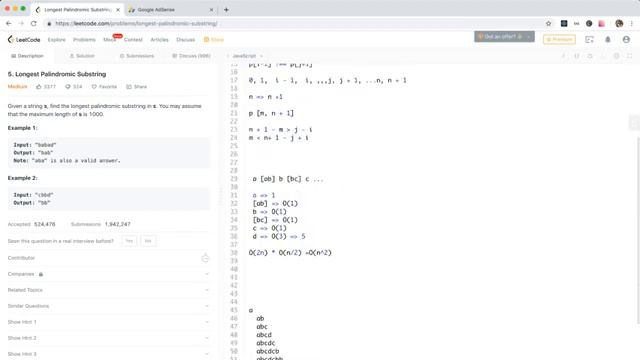640x360 pixels.
Task: Open editor settings gear icon
Action: click(x=616, y=56)
